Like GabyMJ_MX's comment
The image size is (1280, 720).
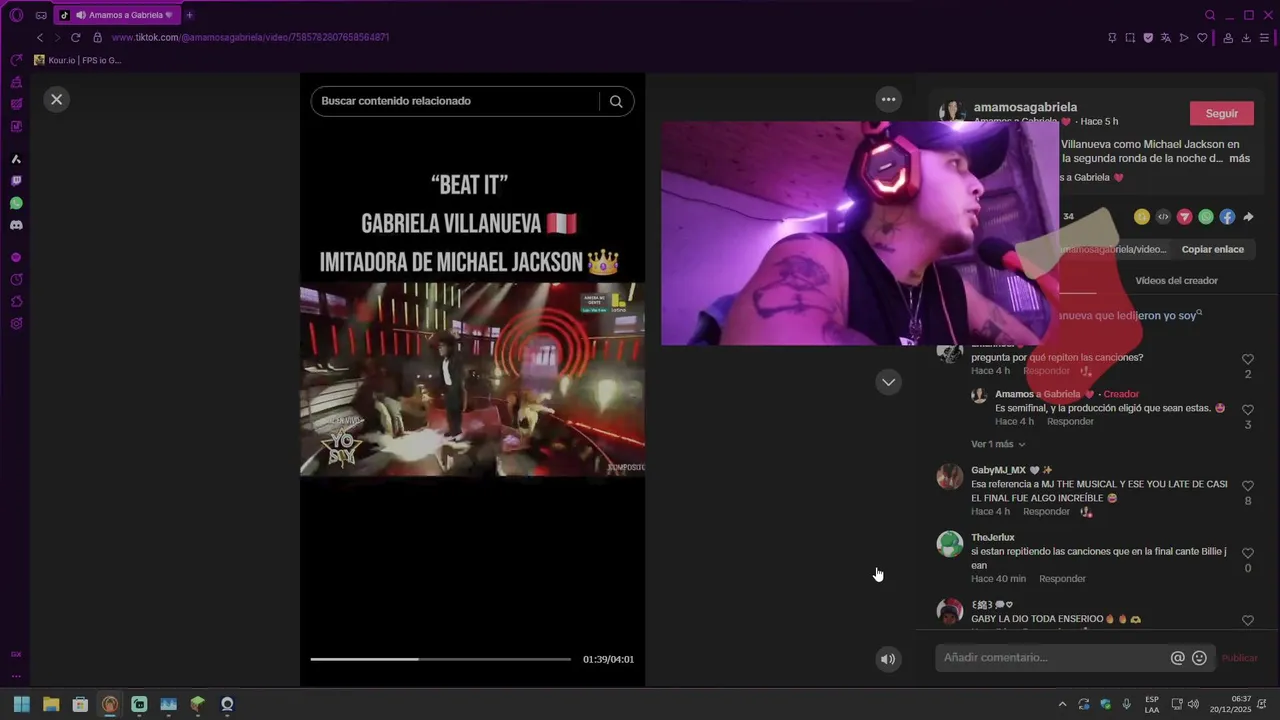coord(1247,486)
